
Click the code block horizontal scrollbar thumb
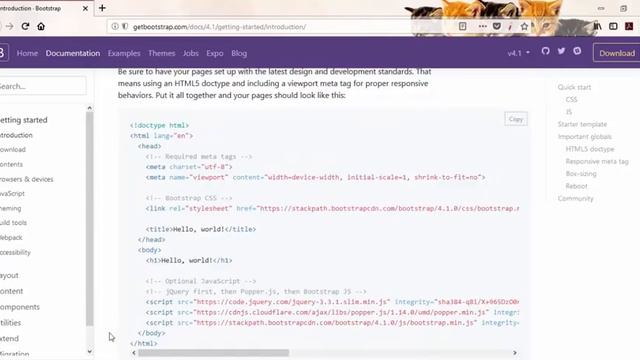click(x=213, y=353)
